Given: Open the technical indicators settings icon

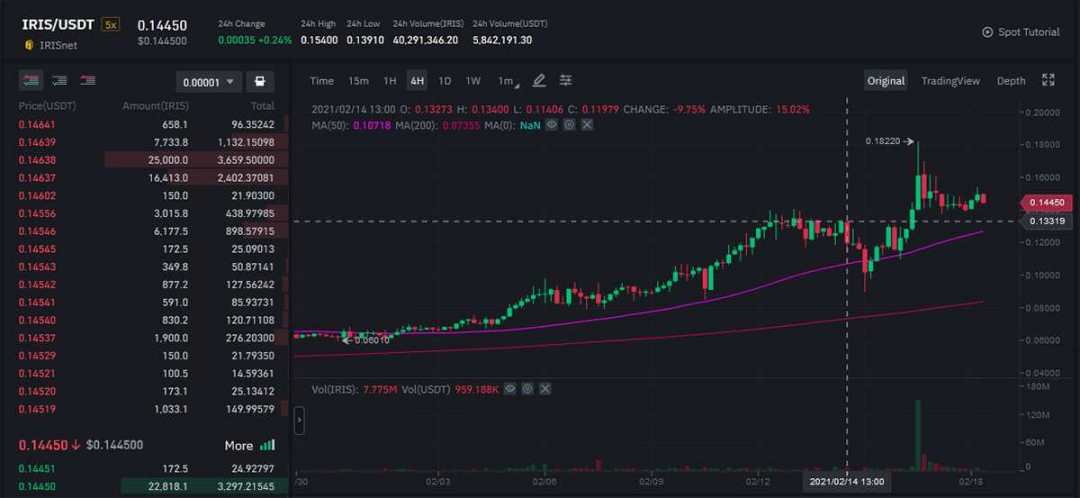Looking at the screenshot, I should 566,81.
